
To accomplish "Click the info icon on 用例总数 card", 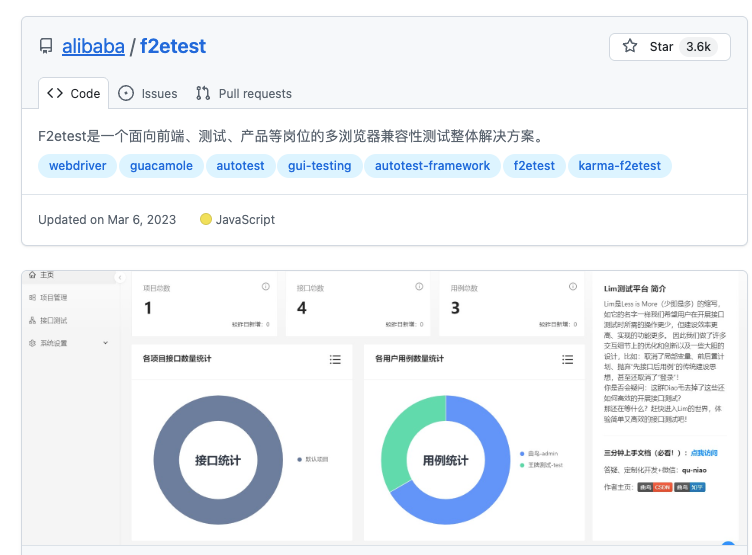I will point(573,286).
